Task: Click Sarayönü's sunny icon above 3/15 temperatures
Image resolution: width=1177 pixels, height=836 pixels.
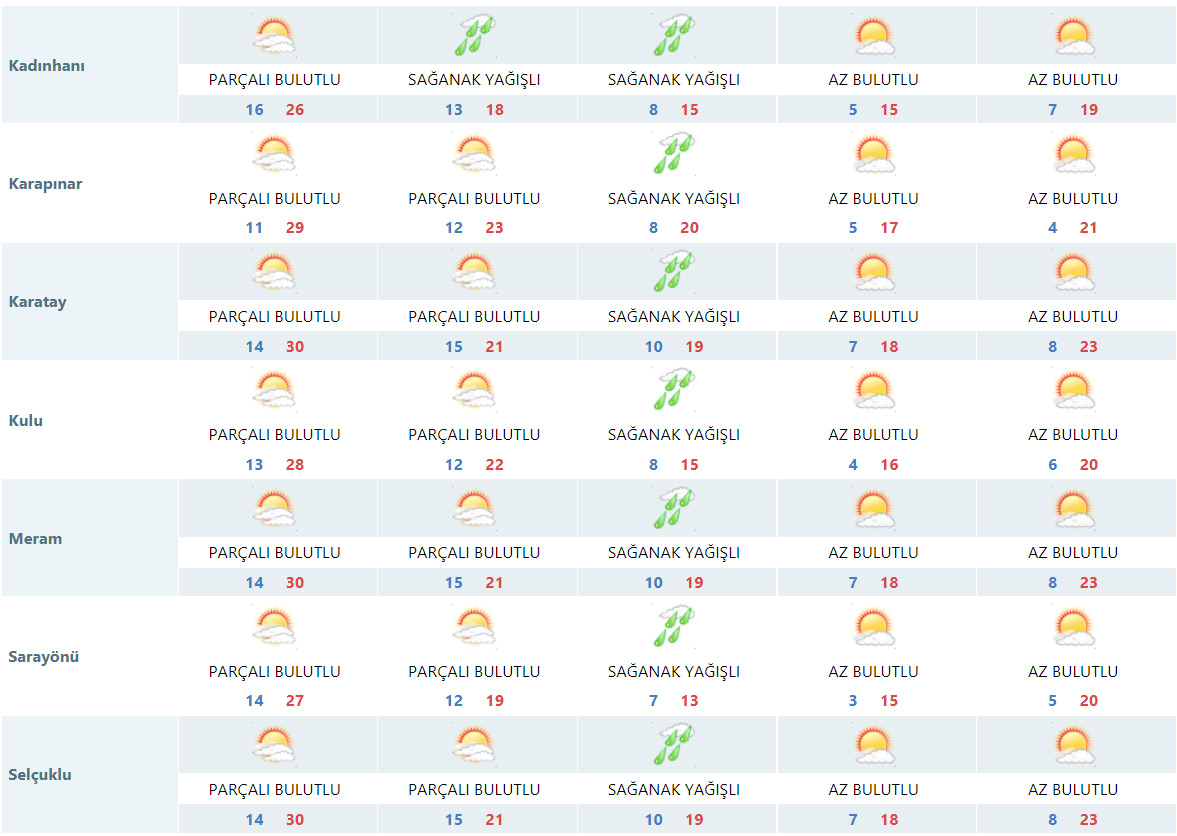Action: click(873, 628)
